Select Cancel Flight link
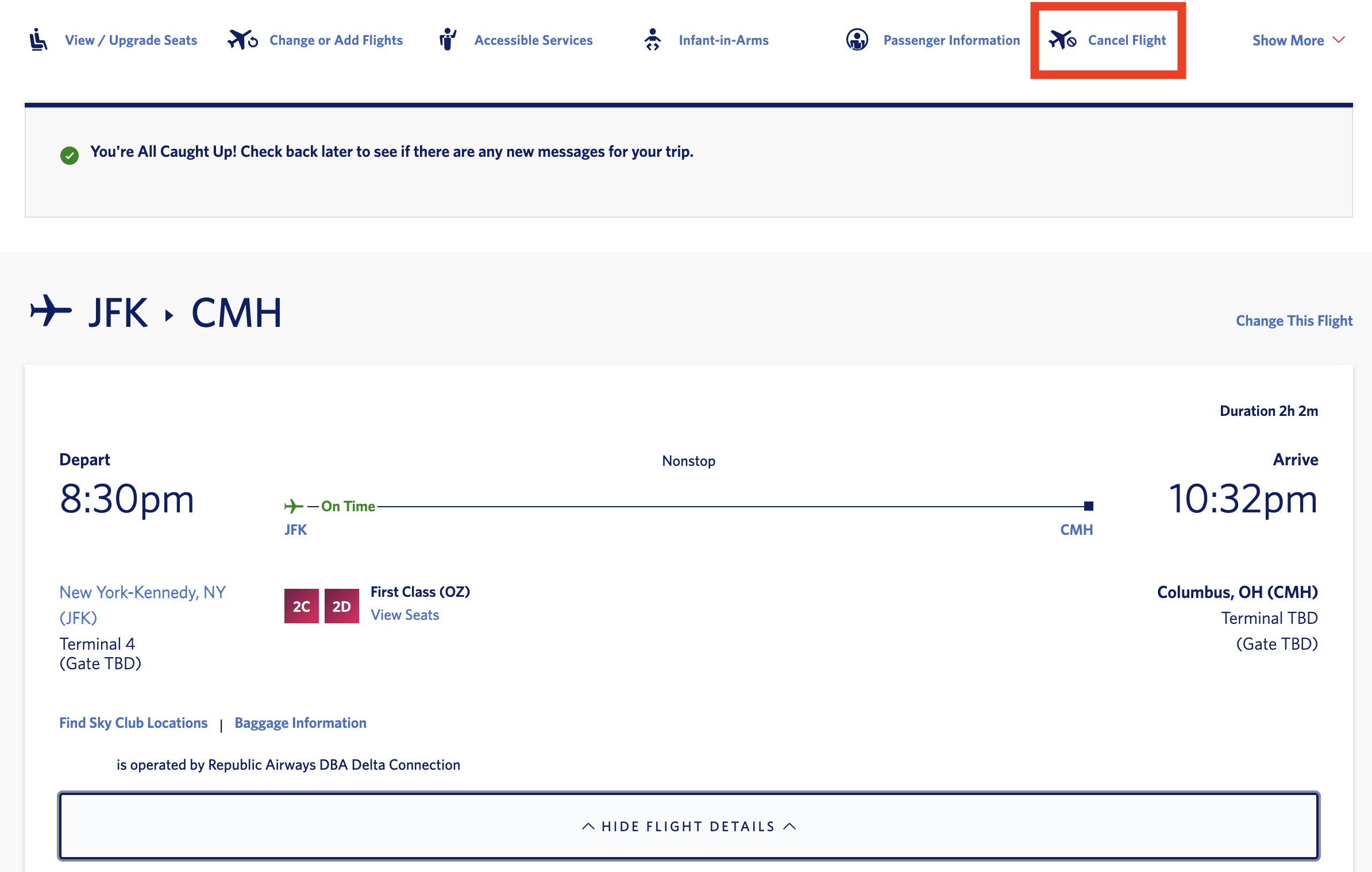This screenshot has height=872, width=1372. pyautogui.click(x=1127, y=40)
